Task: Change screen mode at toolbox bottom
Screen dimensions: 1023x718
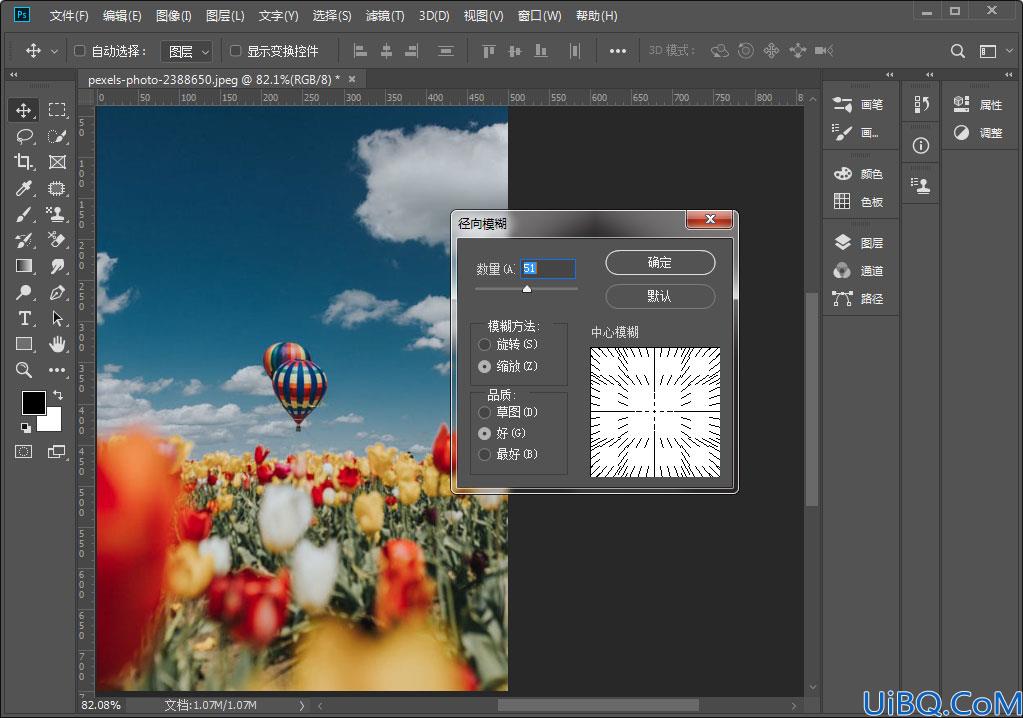Action: [x=57, y=451]
